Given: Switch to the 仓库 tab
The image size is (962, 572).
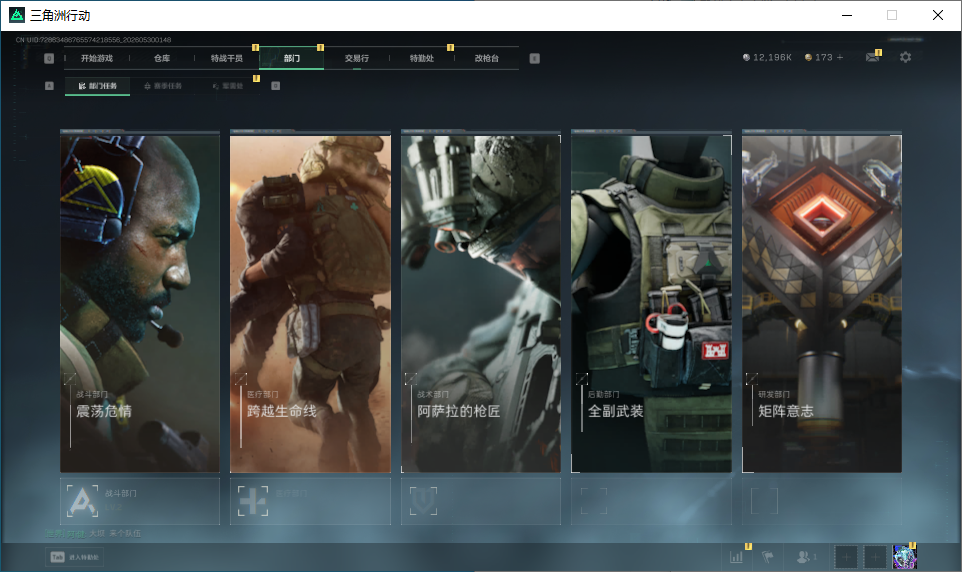Looking at the screenshot, I should (x=162, y=58).
